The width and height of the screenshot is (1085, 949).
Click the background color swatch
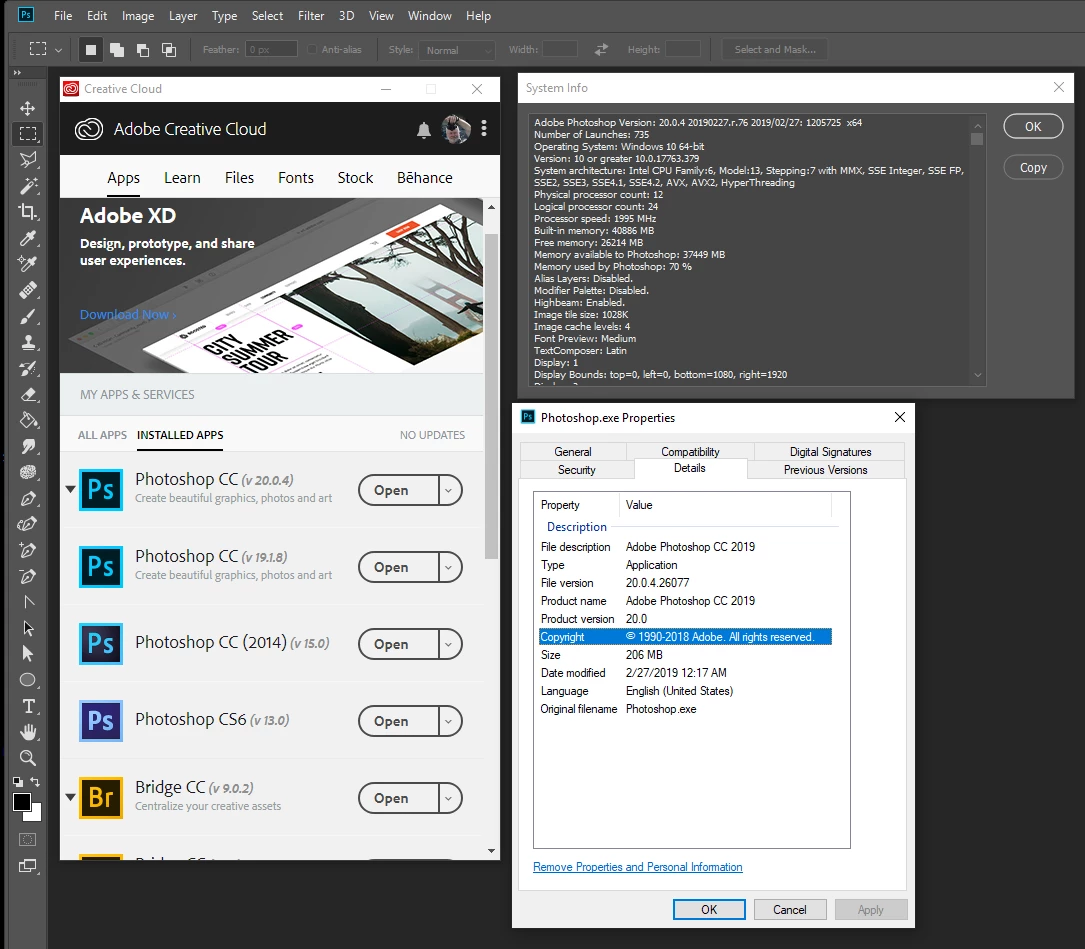[x=37, y=815]
